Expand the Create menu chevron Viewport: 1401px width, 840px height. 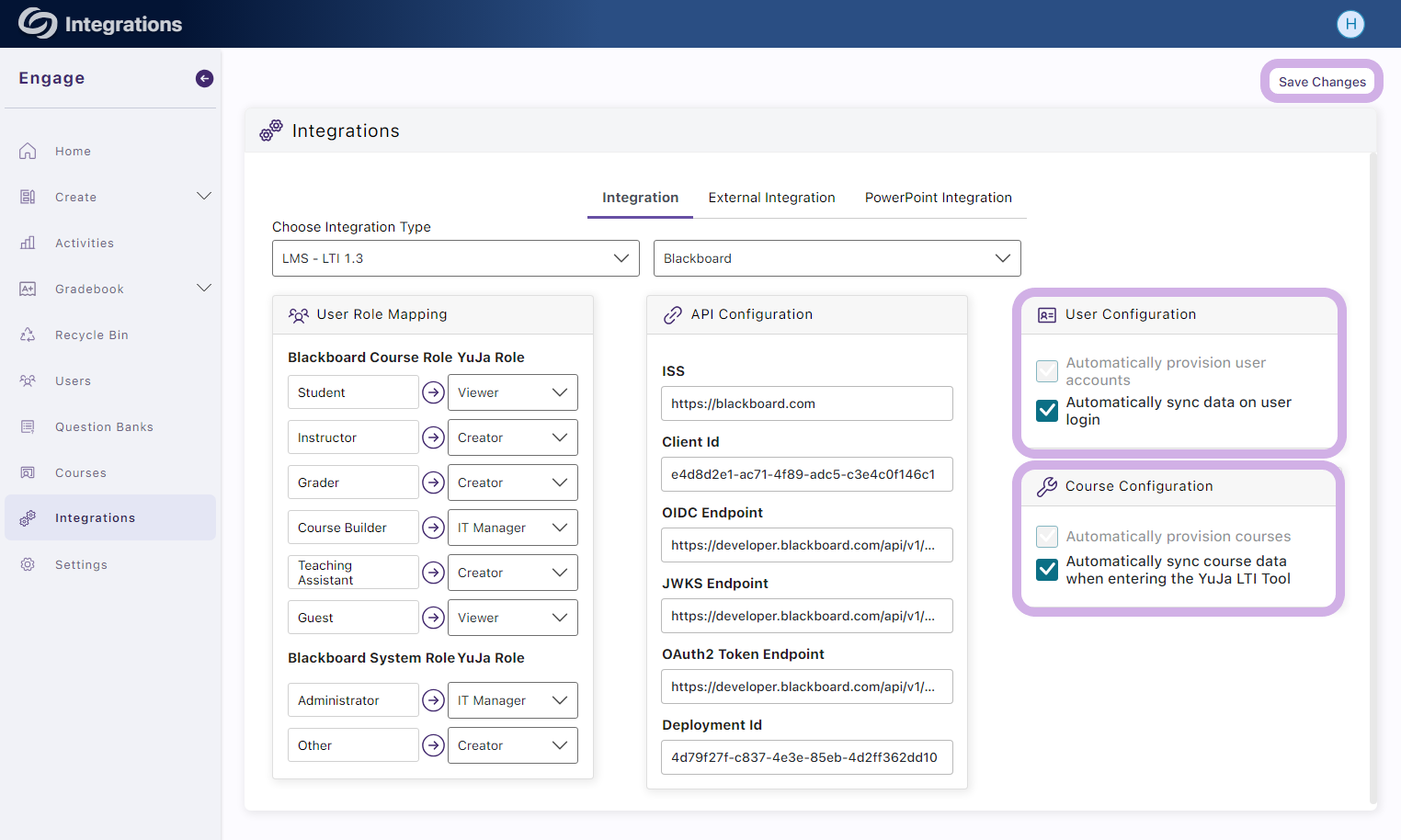click(204, 197)
